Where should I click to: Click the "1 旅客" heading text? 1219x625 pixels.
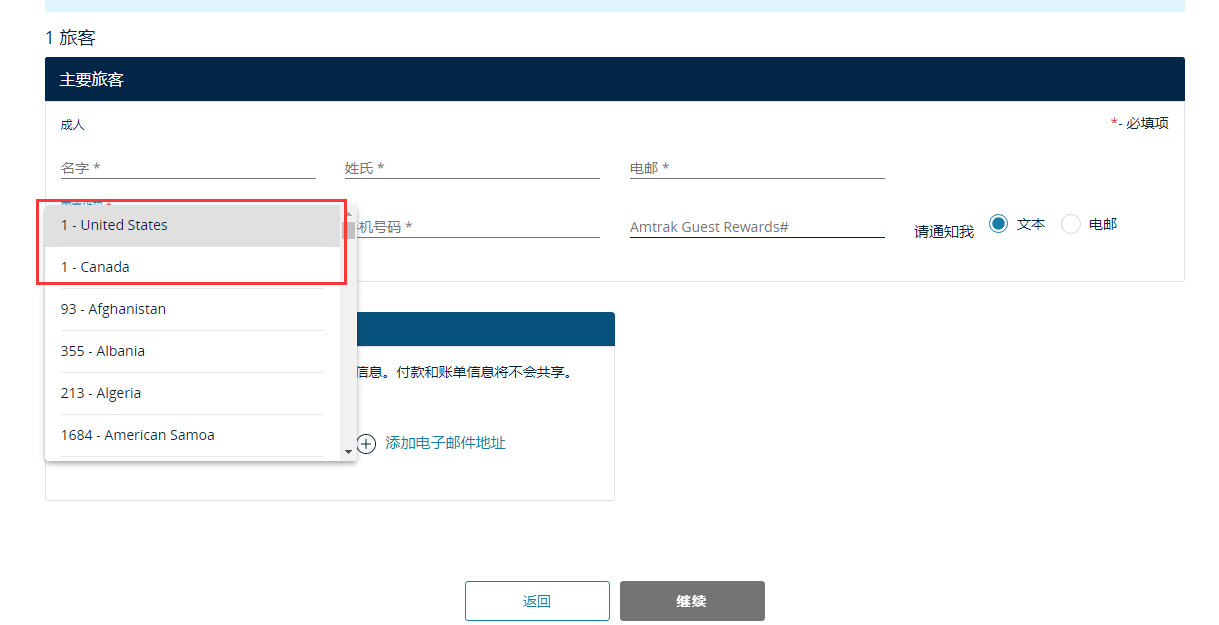70,38
